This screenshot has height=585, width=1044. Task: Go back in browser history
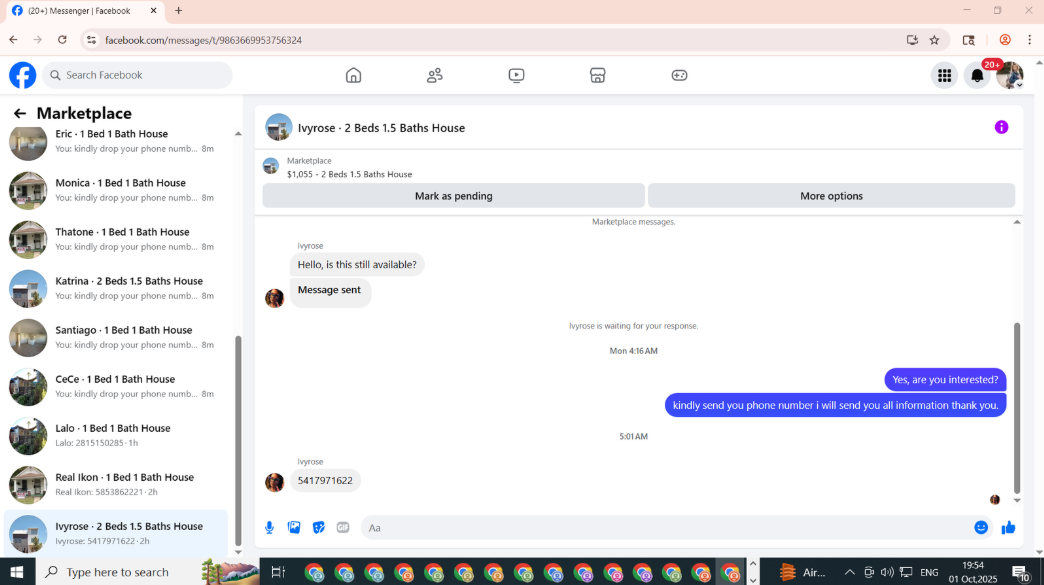point(13,40)
